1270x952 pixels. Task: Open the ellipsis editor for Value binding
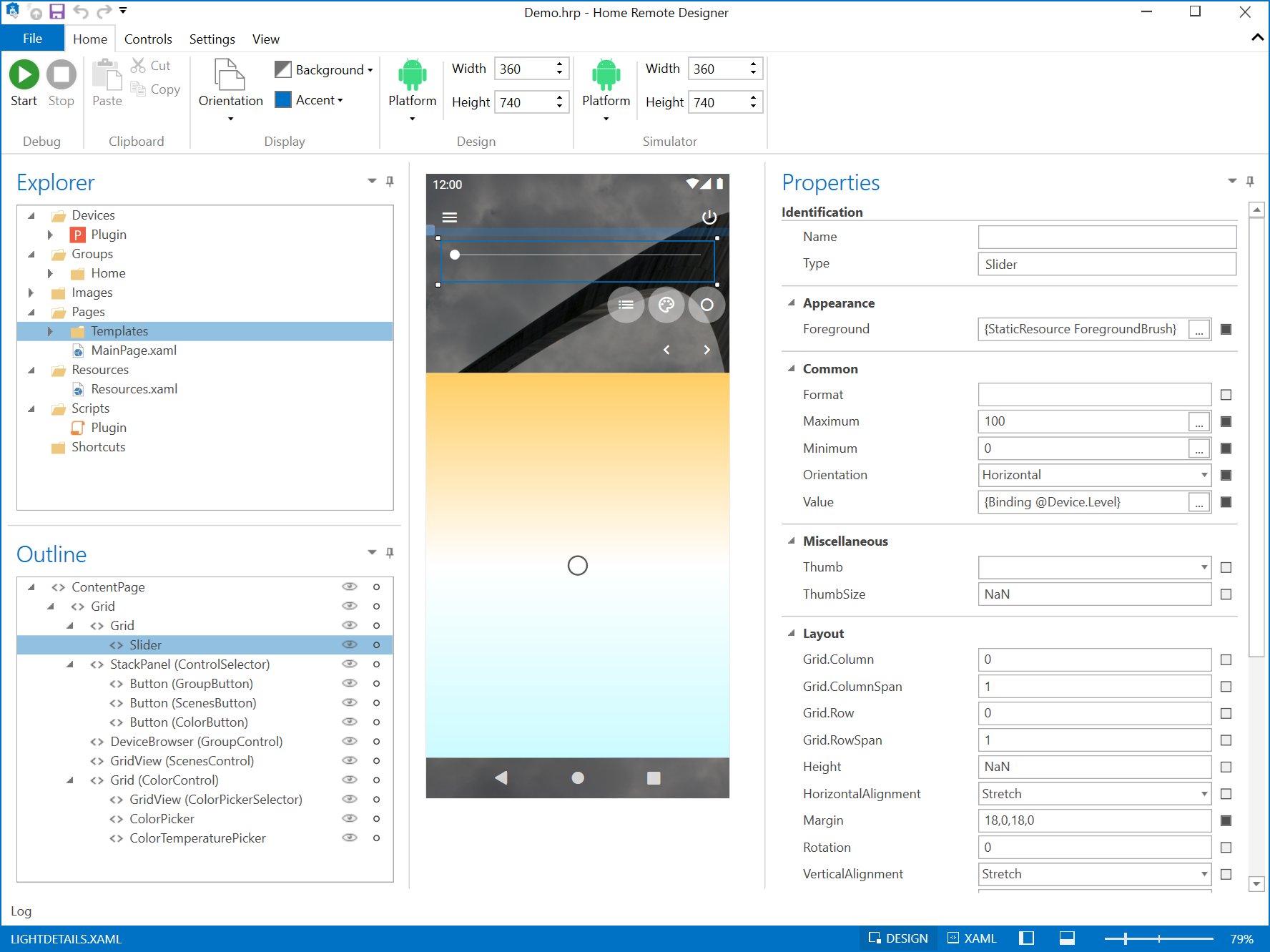[x=1198, y=503]
